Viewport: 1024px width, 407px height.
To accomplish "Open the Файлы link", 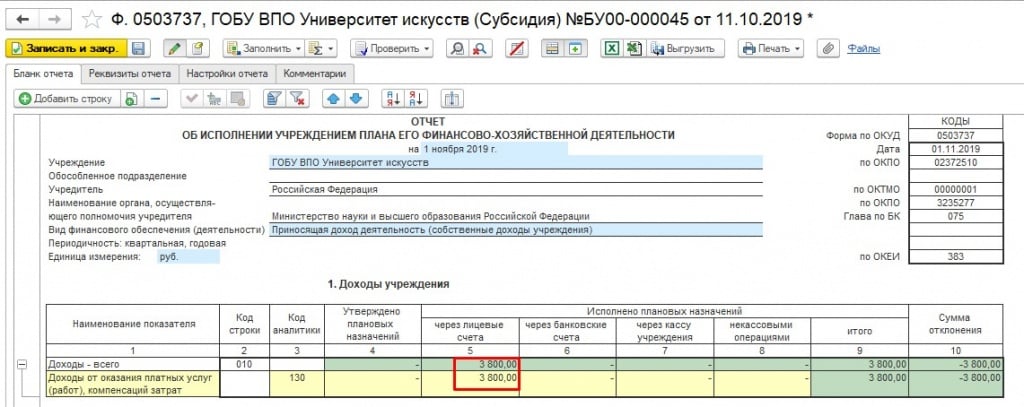I will (x=863, y=48).
